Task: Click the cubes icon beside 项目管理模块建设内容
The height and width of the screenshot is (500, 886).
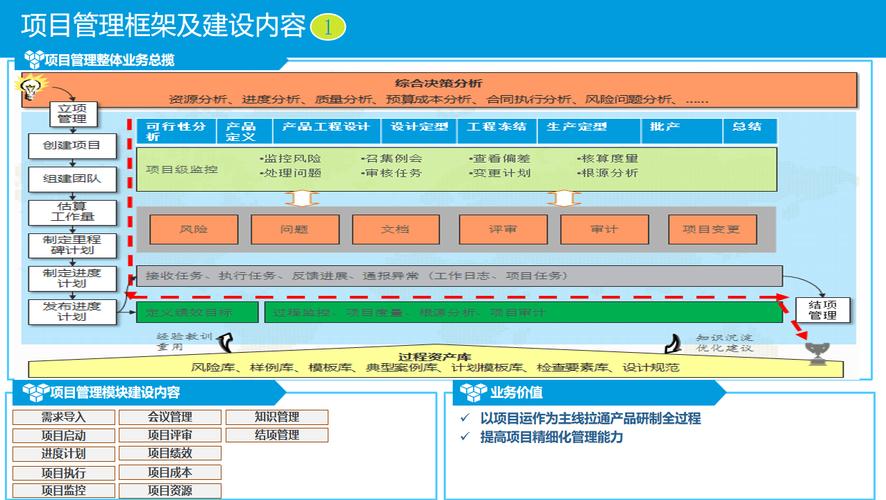Action: point(36,392)
